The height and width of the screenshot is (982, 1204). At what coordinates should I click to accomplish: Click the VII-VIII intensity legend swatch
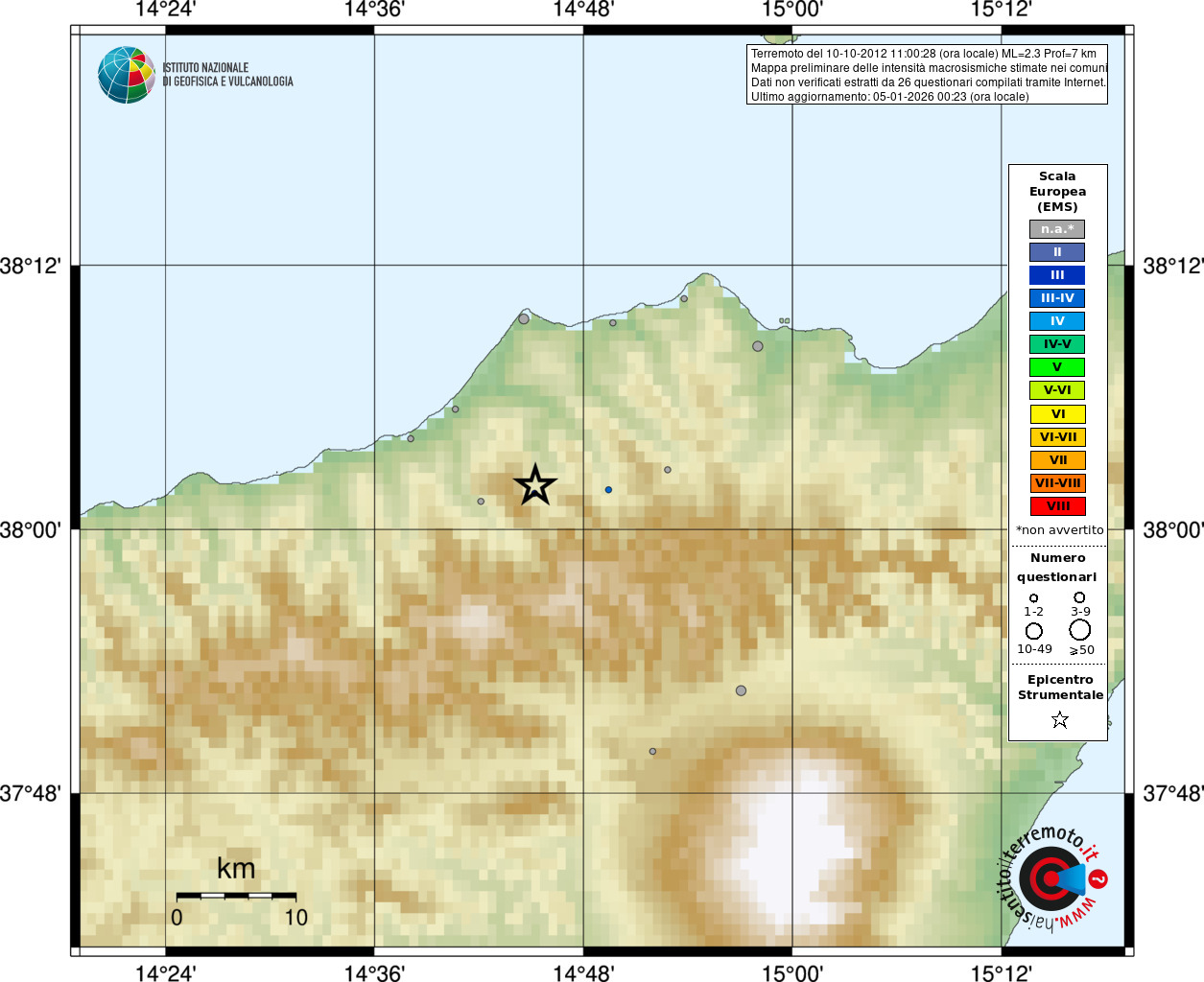(1057, 483)
